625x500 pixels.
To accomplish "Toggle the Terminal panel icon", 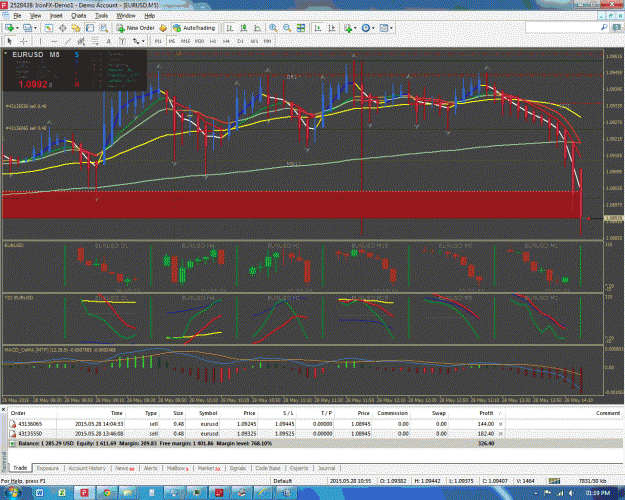I will pos(90,28).
